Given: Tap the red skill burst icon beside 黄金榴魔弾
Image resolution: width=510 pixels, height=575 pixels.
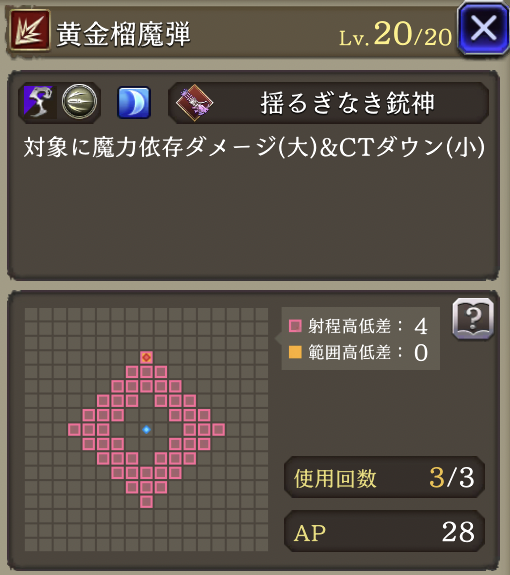Looking at the screenshot, I should pos(29,30).
